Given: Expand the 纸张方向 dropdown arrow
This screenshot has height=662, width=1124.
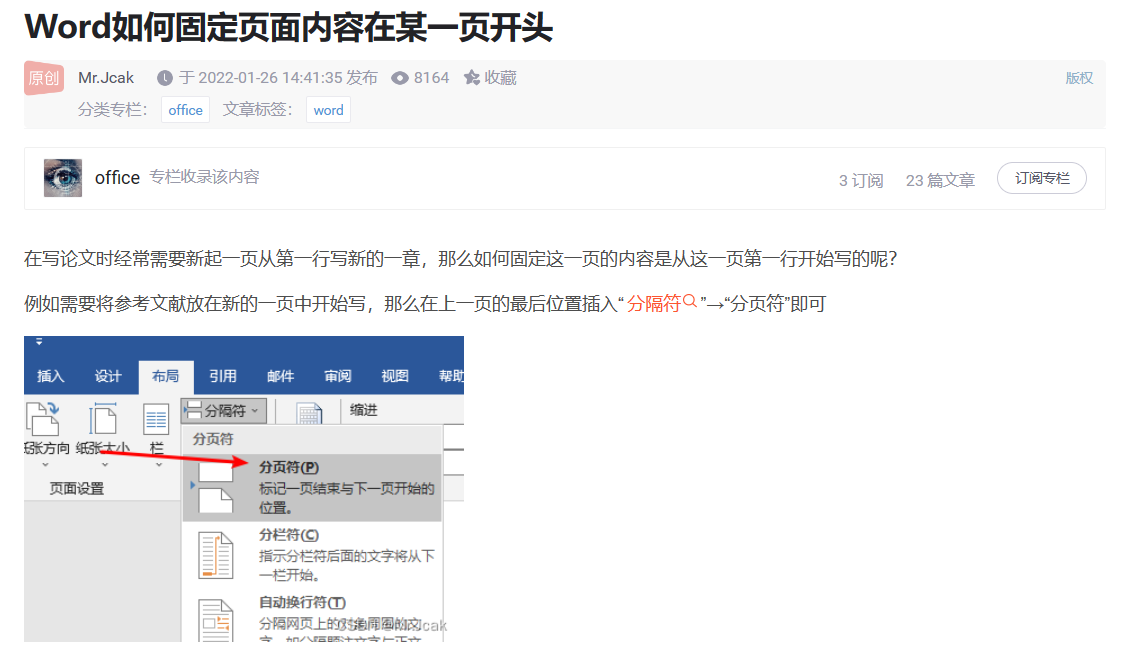Looking at the screenshot, I should point(45,465).
